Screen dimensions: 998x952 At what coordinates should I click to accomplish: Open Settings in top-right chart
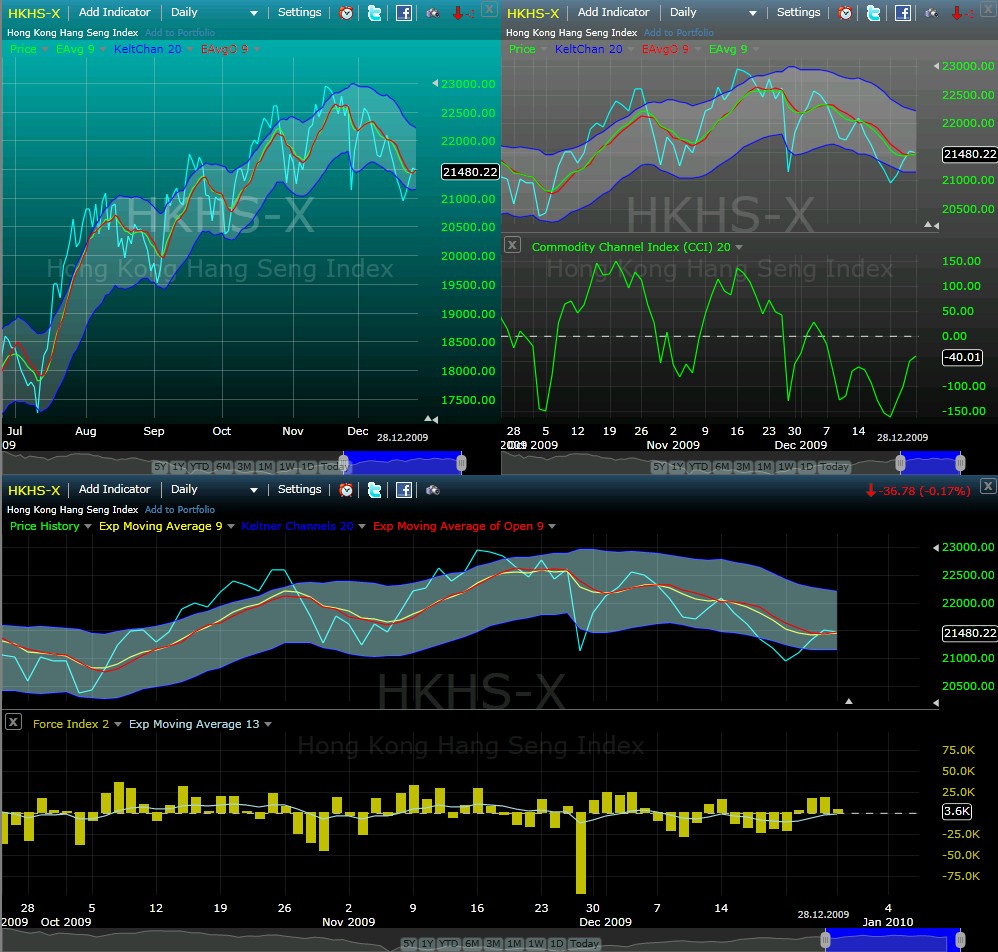click(x=798, y=12)
